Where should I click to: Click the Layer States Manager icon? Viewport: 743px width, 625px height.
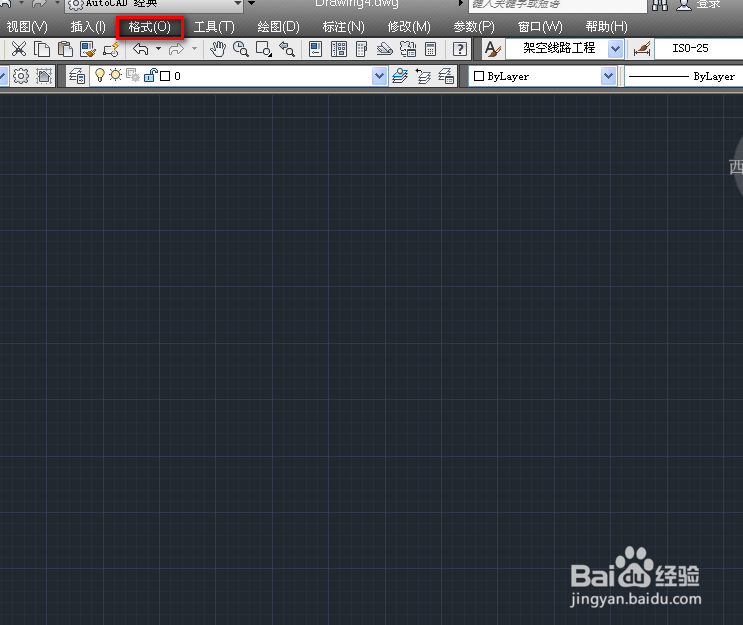click(446, 76)
